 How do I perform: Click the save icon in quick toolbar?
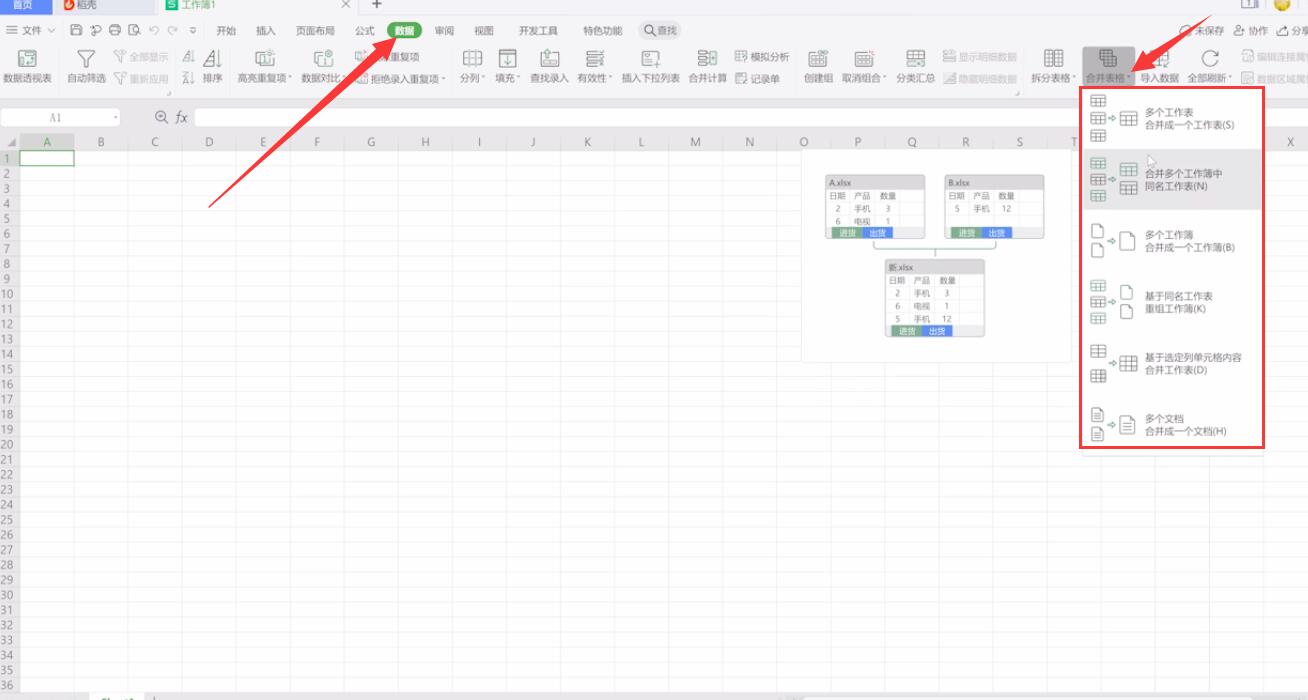coord(76,31)
